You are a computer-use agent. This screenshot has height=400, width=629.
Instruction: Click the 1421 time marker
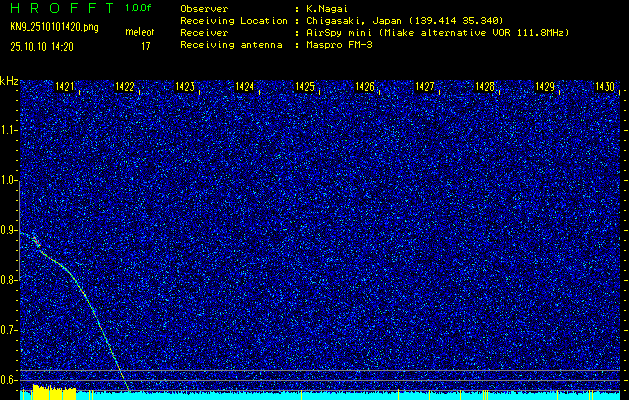coord(66,87)
